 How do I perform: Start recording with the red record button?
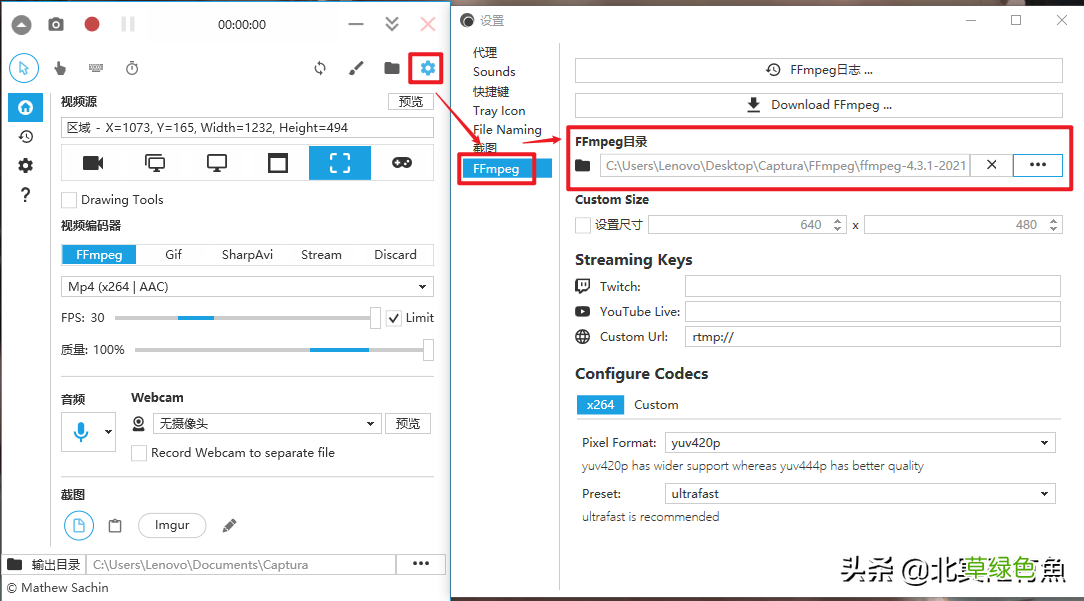[x=92, y=25]
